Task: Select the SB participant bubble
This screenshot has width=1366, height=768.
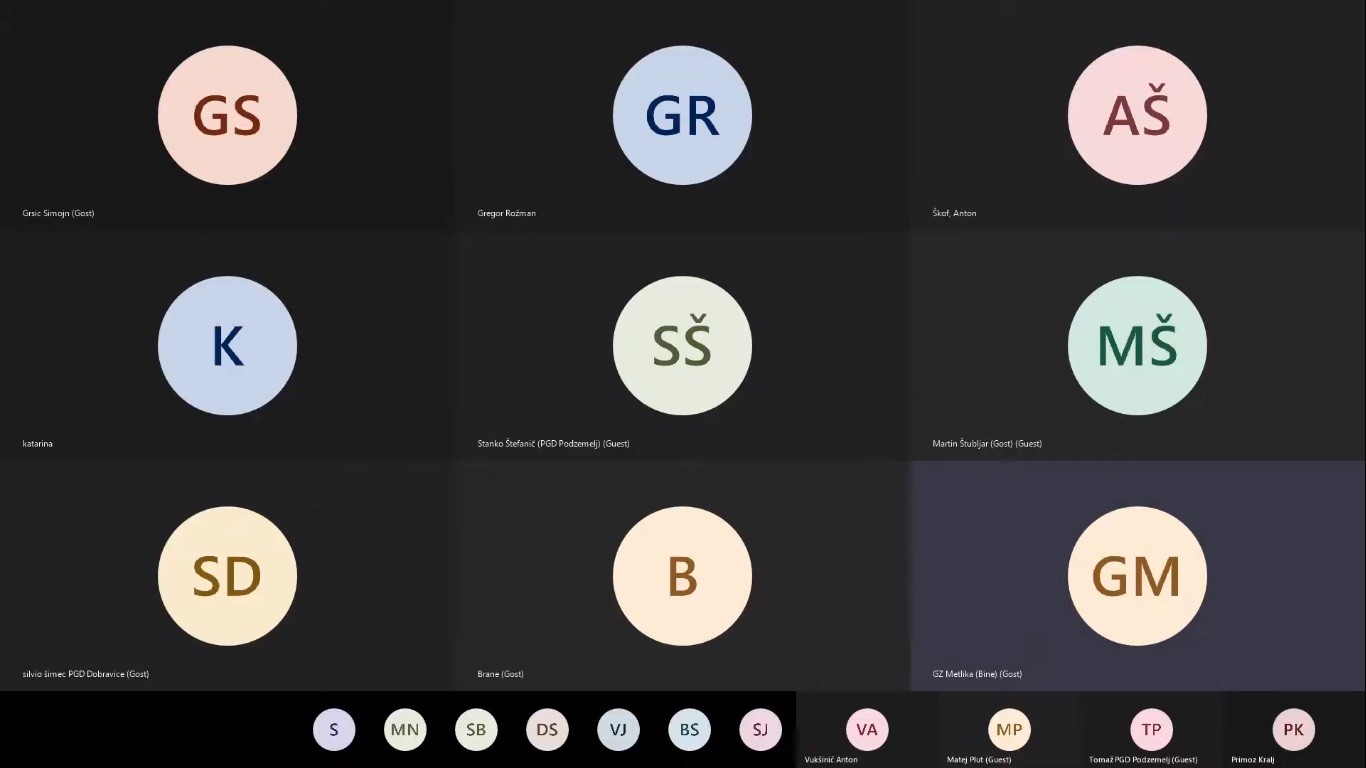Action: [x=476, y=730]
